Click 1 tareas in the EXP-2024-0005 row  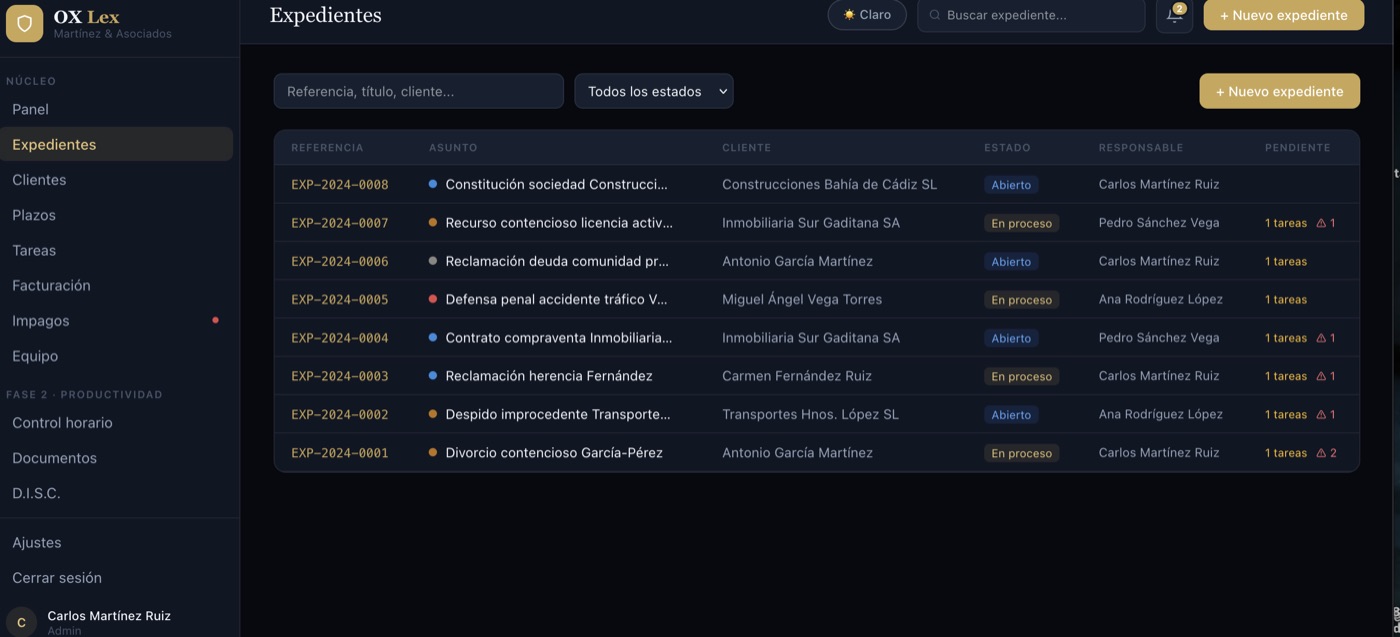[1286, 299]
